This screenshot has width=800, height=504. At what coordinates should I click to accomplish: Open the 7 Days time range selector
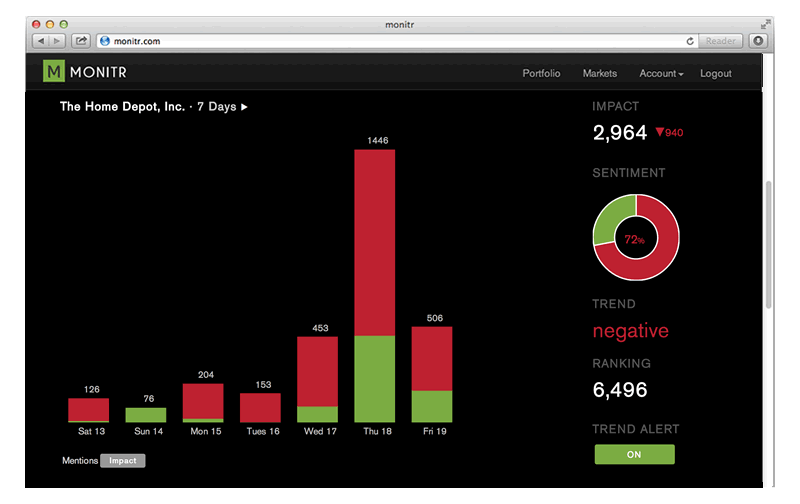(x=221, y=106)
